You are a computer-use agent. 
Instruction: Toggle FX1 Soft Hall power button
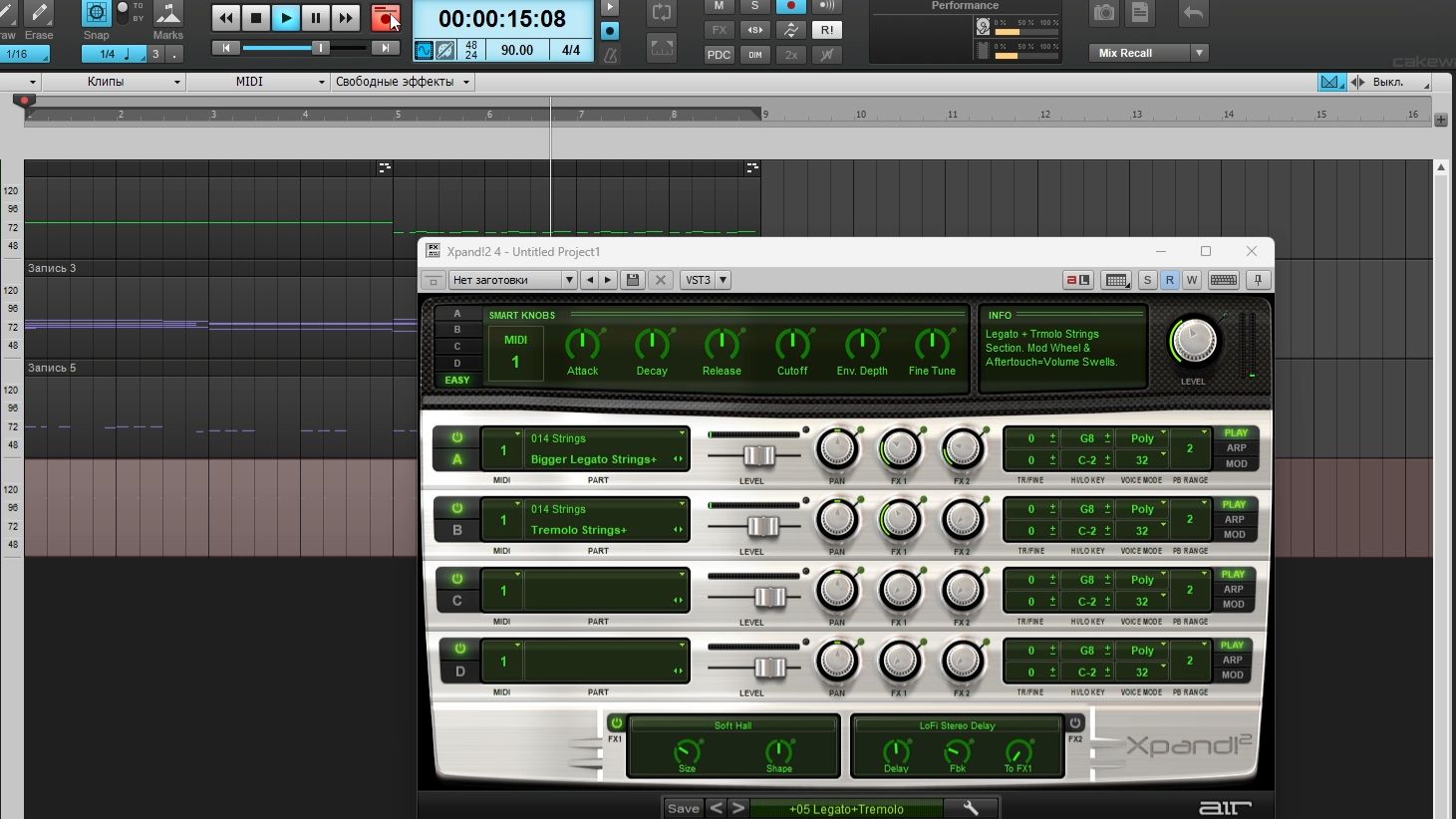[x=616, y=723]
